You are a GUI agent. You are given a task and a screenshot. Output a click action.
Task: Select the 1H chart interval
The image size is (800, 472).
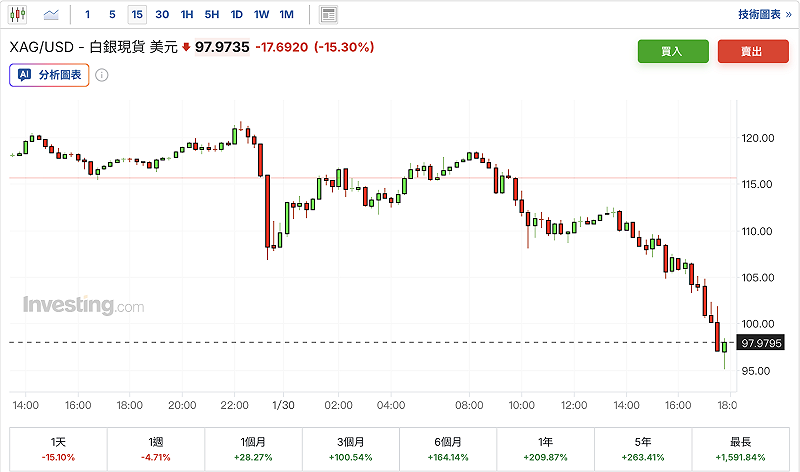[x=187, y=15]
